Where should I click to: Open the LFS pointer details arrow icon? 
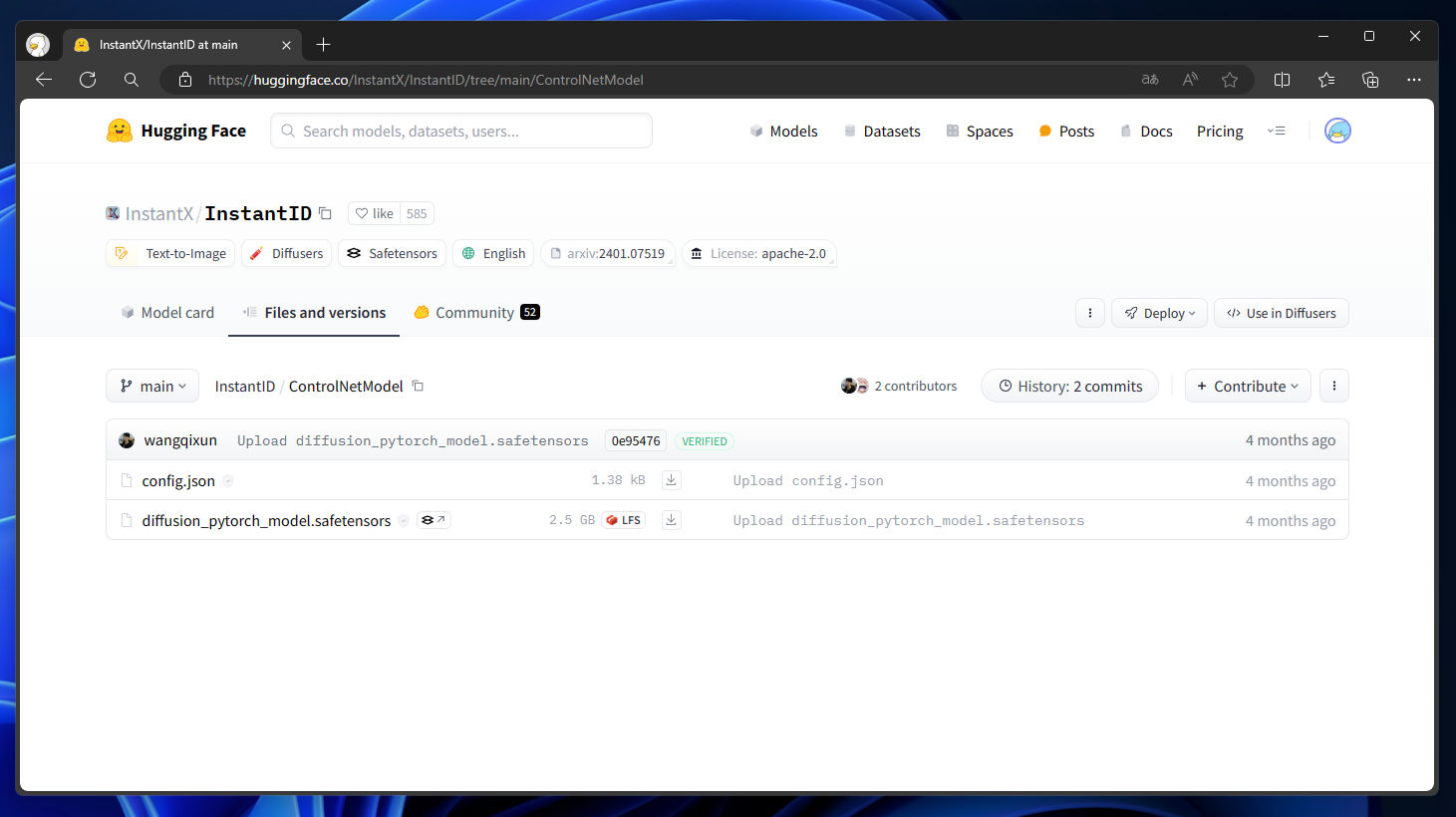pos(434,519)
